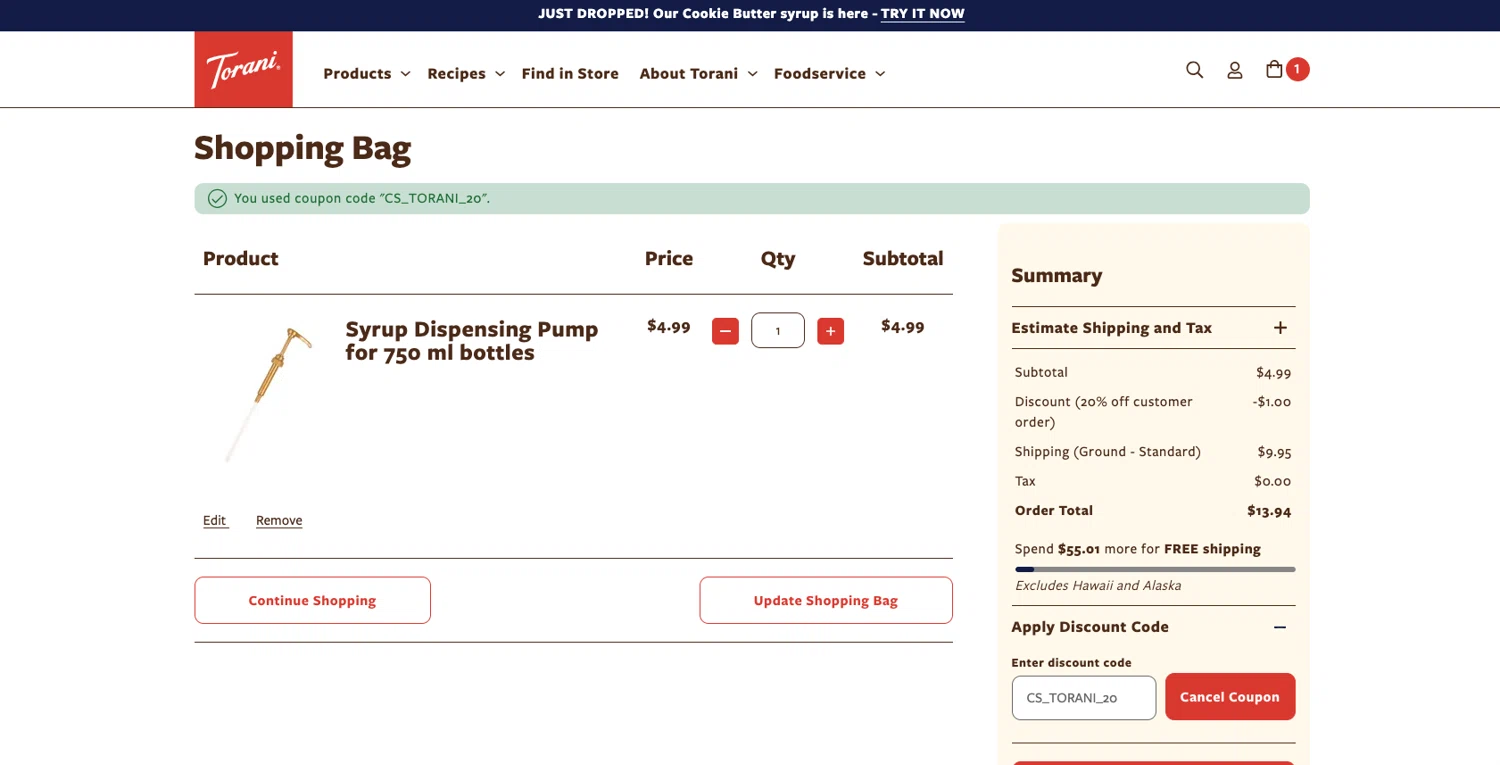
Task: Click the Shipping cost $9.95
Action: click(x=1274, y=452)
